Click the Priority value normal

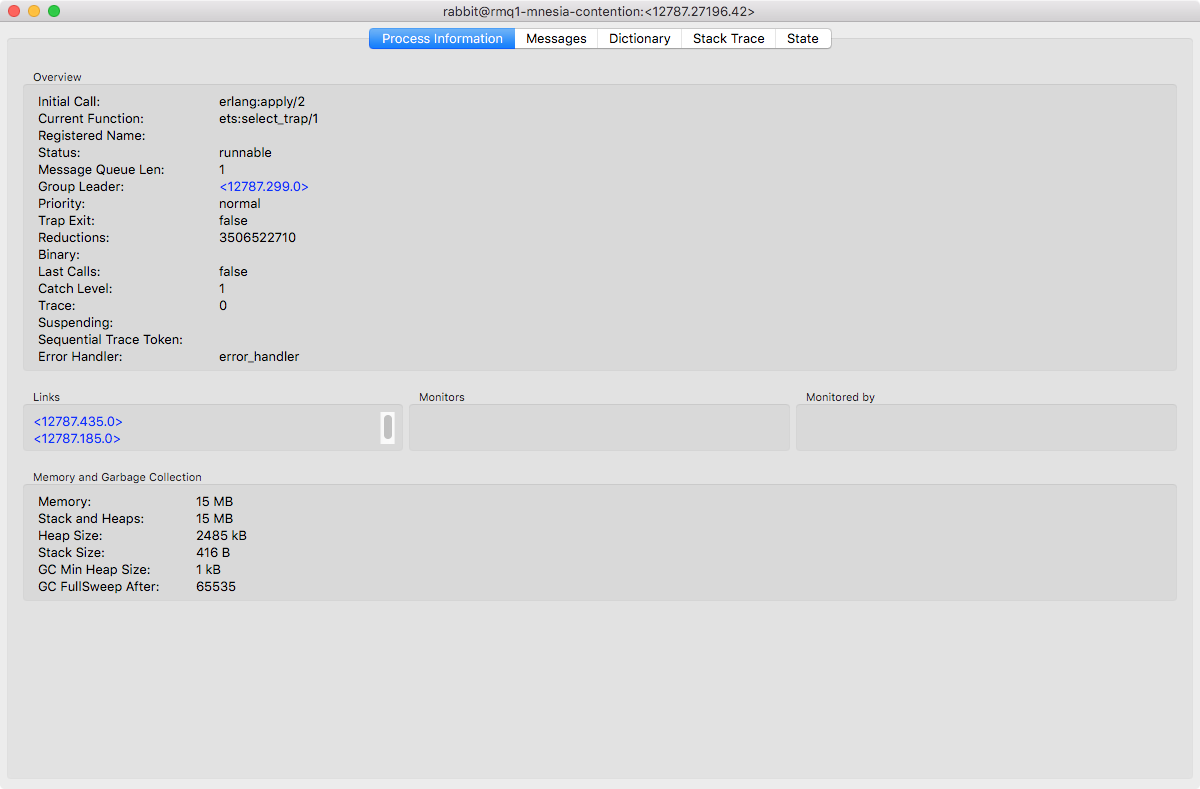240,204
